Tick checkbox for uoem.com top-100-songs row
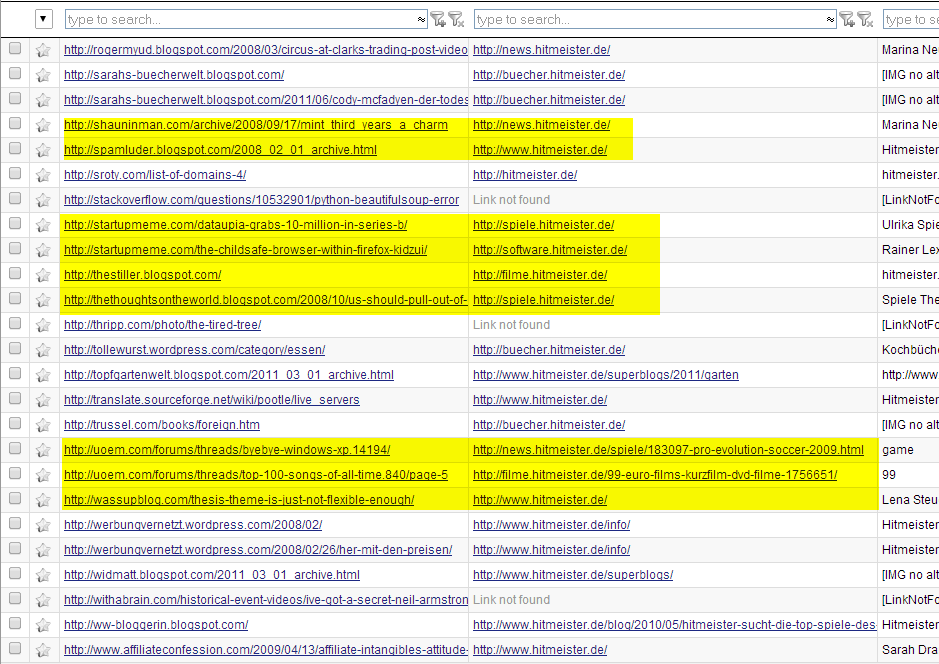The width and height of the screenshot is (939, 664). (x=15, y=473)
